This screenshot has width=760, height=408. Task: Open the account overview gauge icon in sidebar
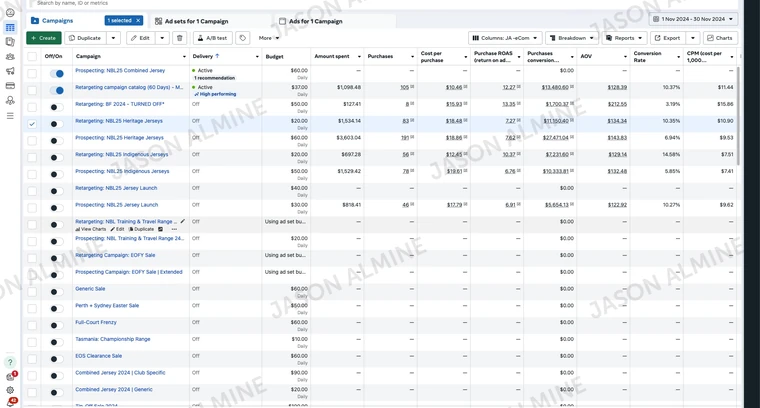pyautogui.click(x=10, y=13)
